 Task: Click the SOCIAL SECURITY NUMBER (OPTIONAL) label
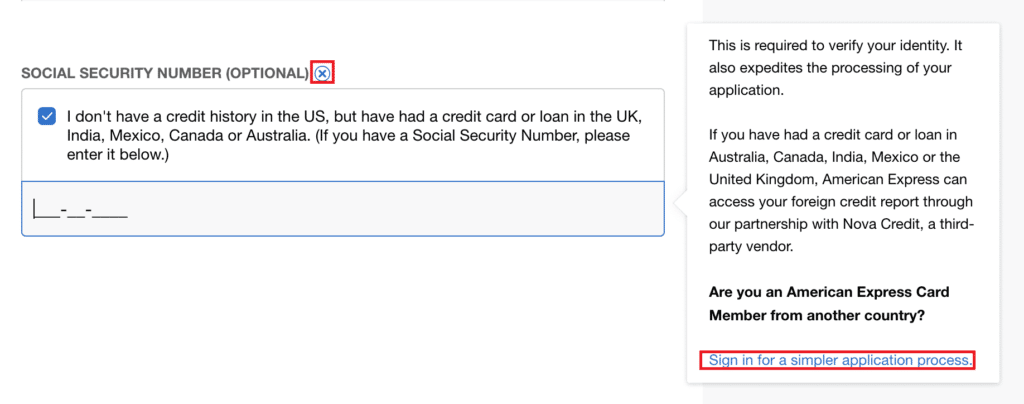pyautogui.click(x=165, y=74)
